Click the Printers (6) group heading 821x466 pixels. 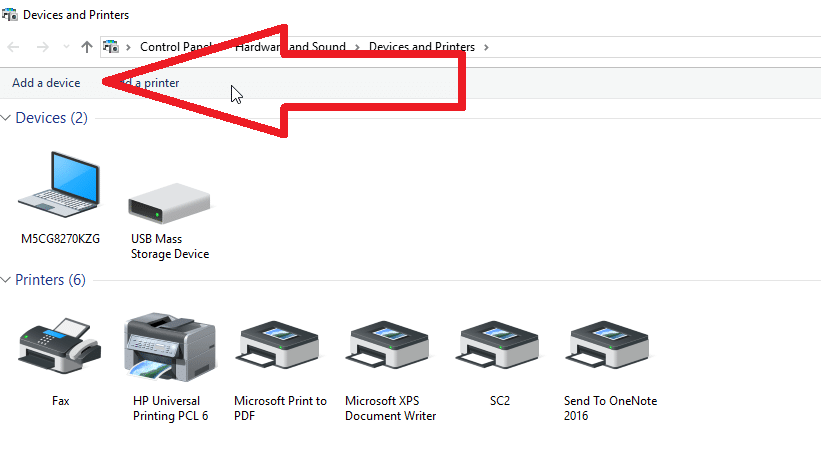coord(50,280)
